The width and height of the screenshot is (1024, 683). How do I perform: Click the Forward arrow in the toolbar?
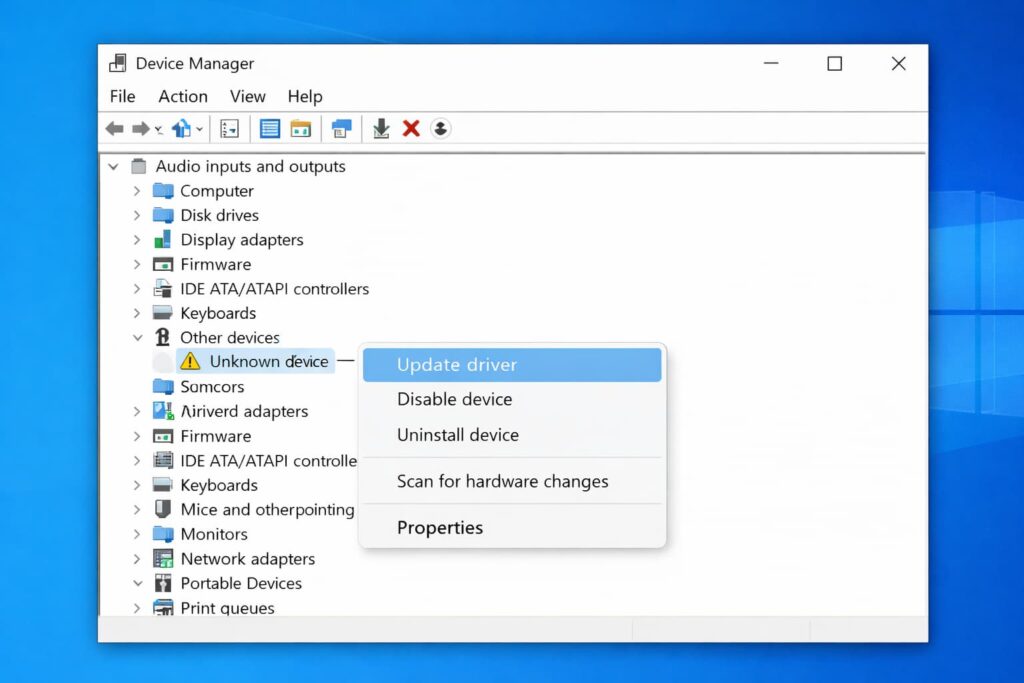coord(141,129)
